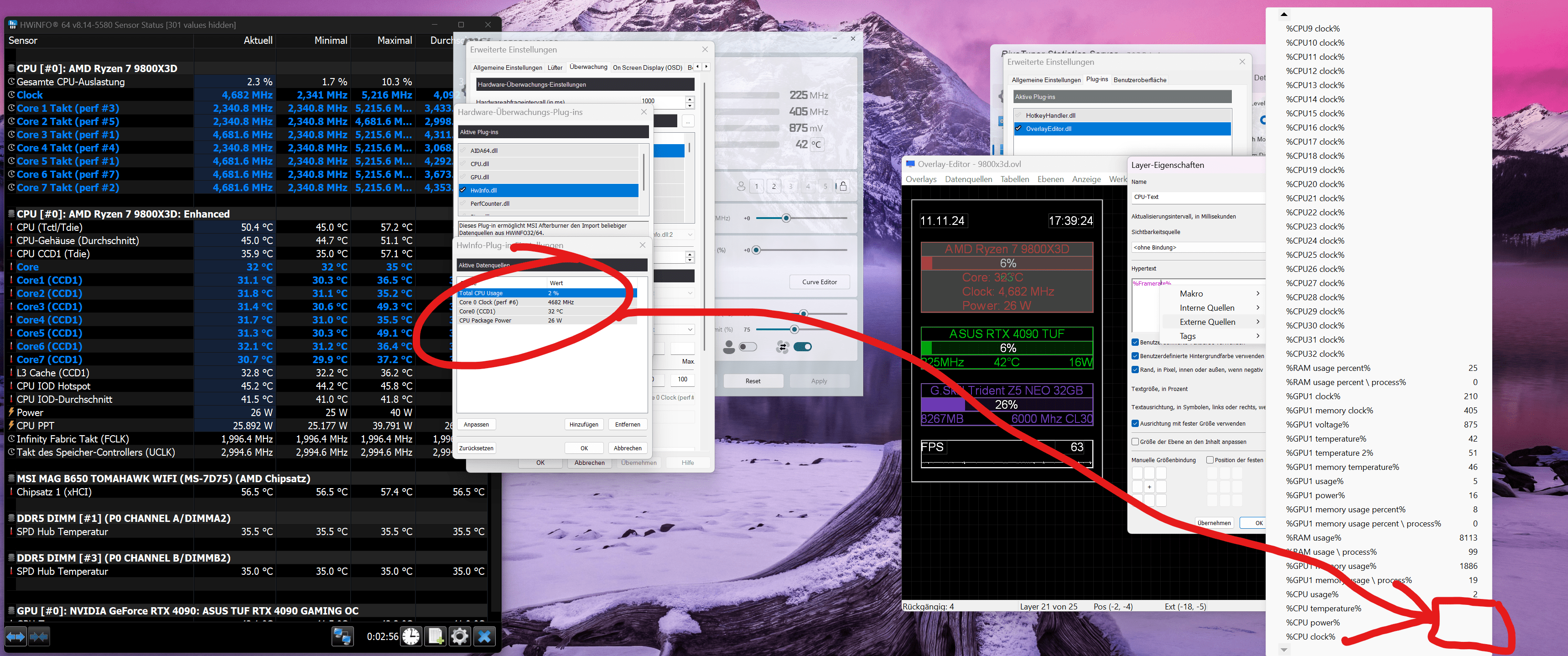The image size is (1568, 656).
Task: Select CPU Package Power data source row
Action: click(546, 320)
